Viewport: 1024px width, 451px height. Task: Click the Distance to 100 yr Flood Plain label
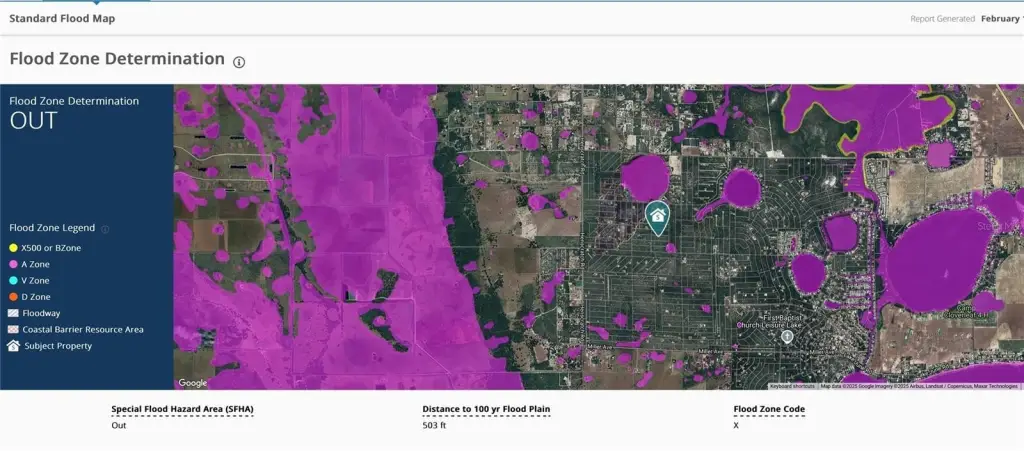[486, 409]
